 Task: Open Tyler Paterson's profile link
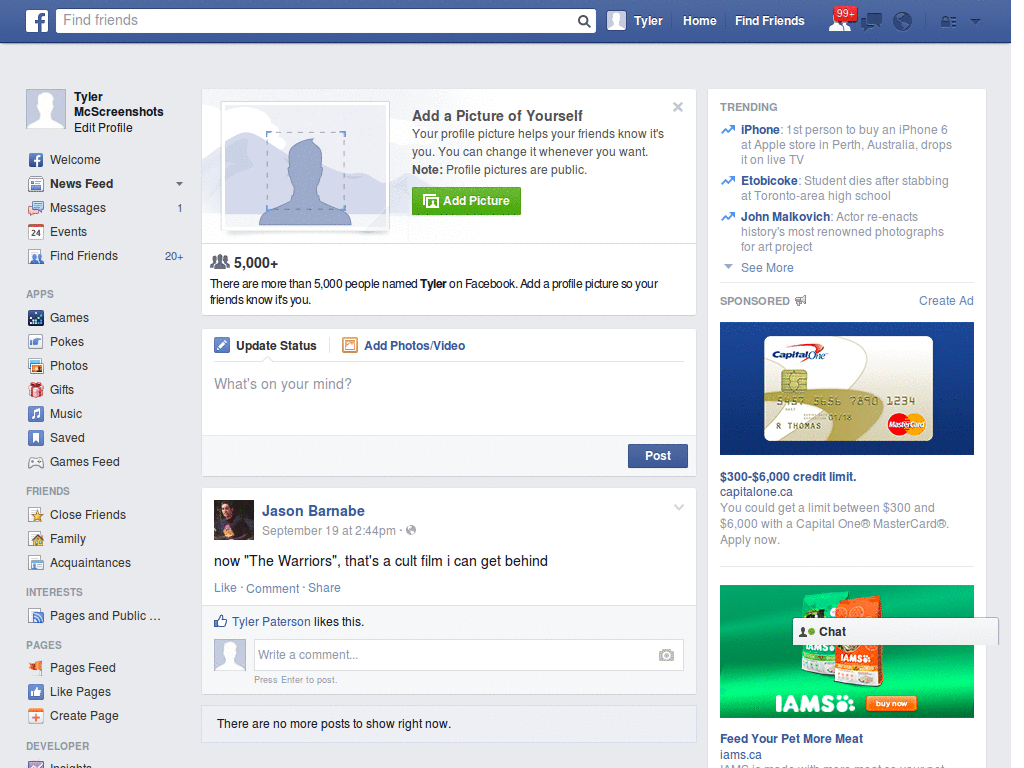(271, 622)
